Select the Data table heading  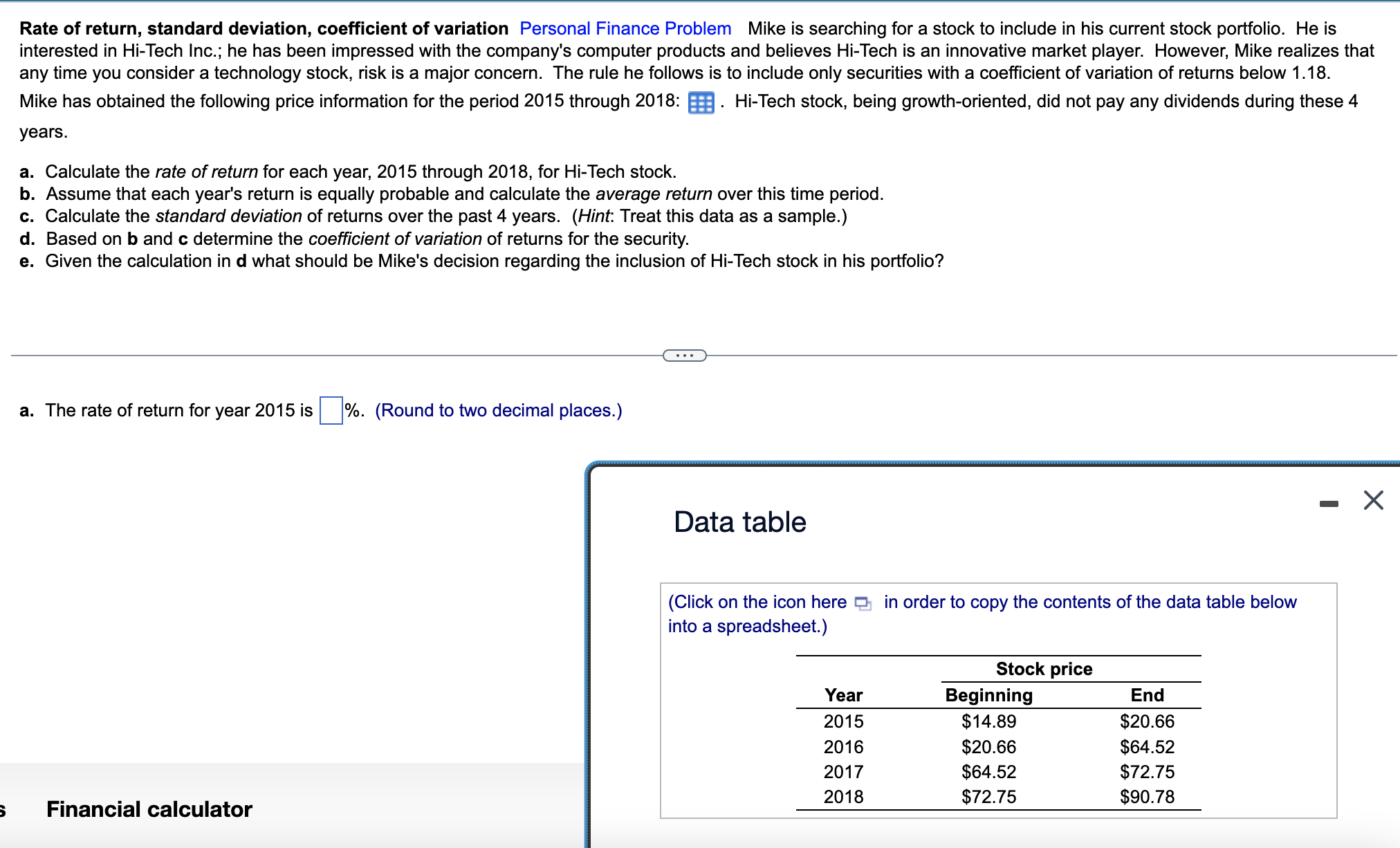point(739,522)
